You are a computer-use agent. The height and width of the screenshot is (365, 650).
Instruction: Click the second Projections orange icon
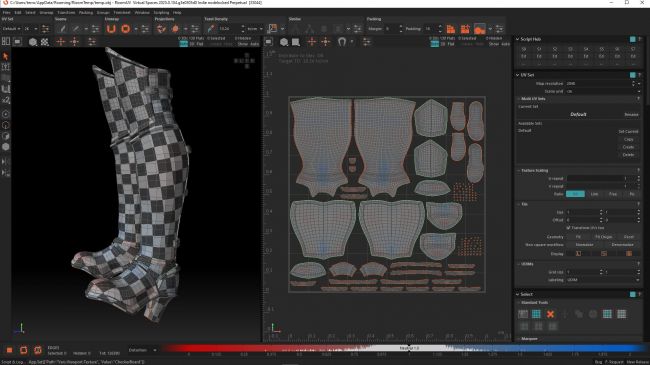coord(175,29)
